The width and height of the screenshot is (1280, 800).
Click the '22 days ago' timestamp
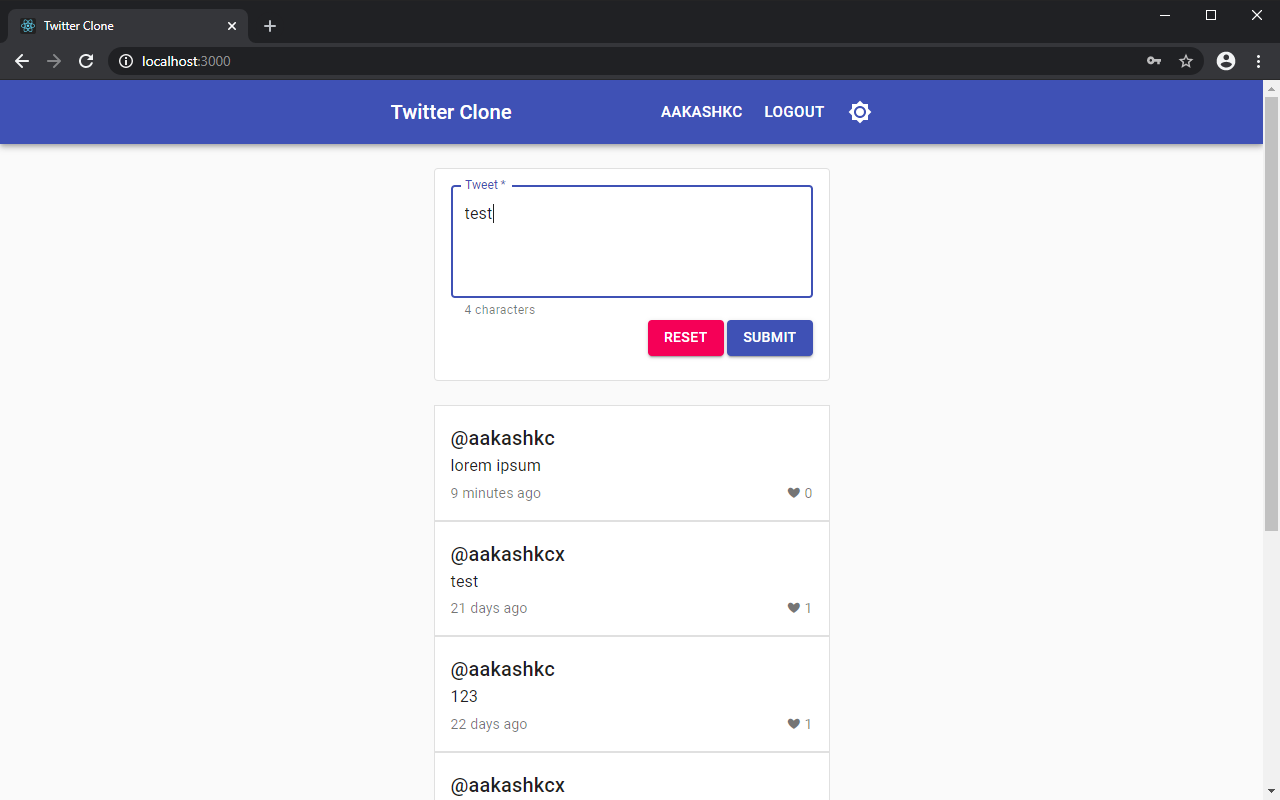489,724
